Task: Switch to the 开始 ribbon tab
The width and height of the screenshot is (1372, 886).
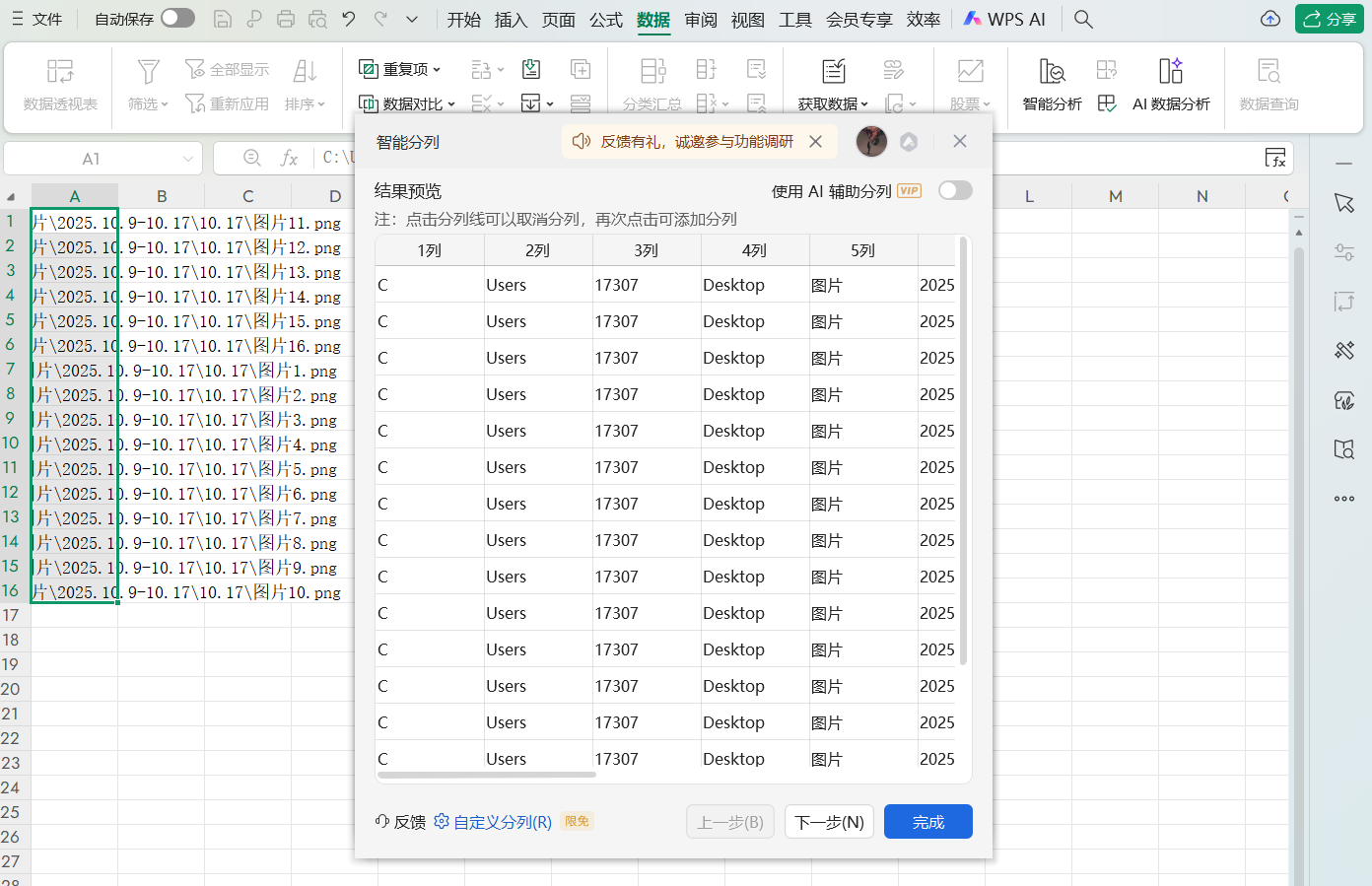Action: (463, 19)
